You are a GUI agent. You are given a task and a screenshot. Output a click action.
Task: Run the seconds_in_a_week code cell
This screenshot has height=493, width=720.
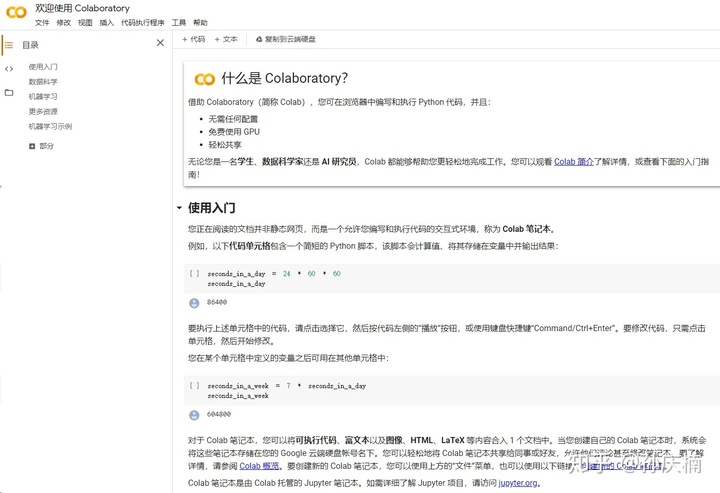click(x=194, y=386)
